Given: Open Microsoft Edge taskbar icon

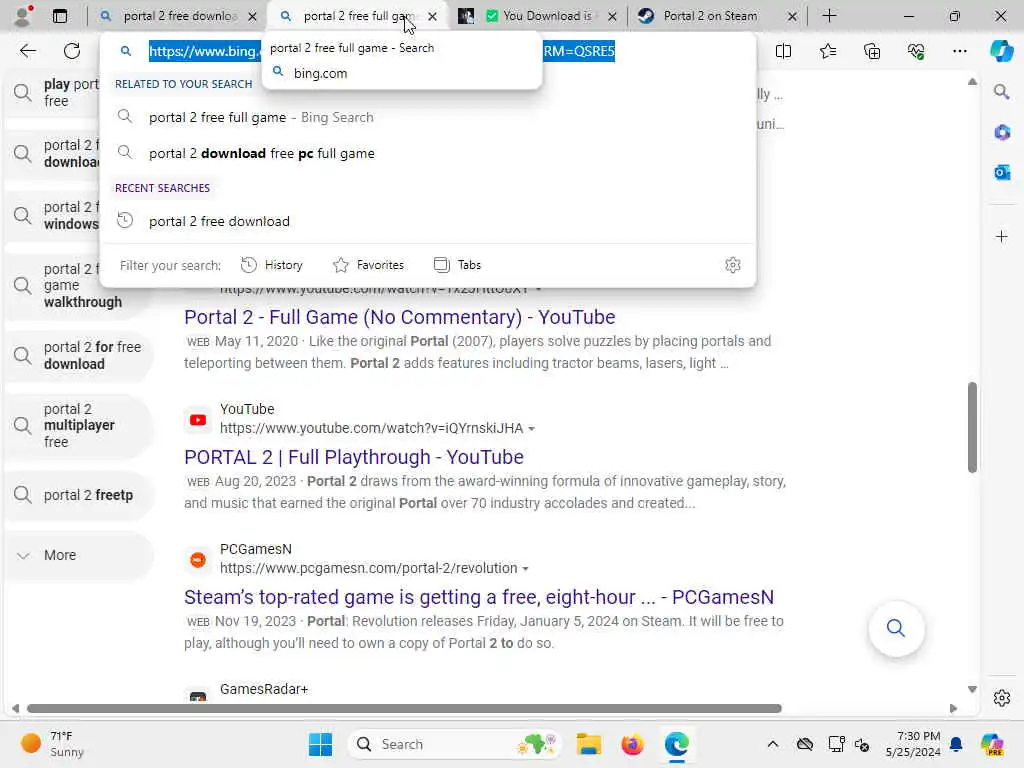Looking at the screenshot, I should 677,744.
